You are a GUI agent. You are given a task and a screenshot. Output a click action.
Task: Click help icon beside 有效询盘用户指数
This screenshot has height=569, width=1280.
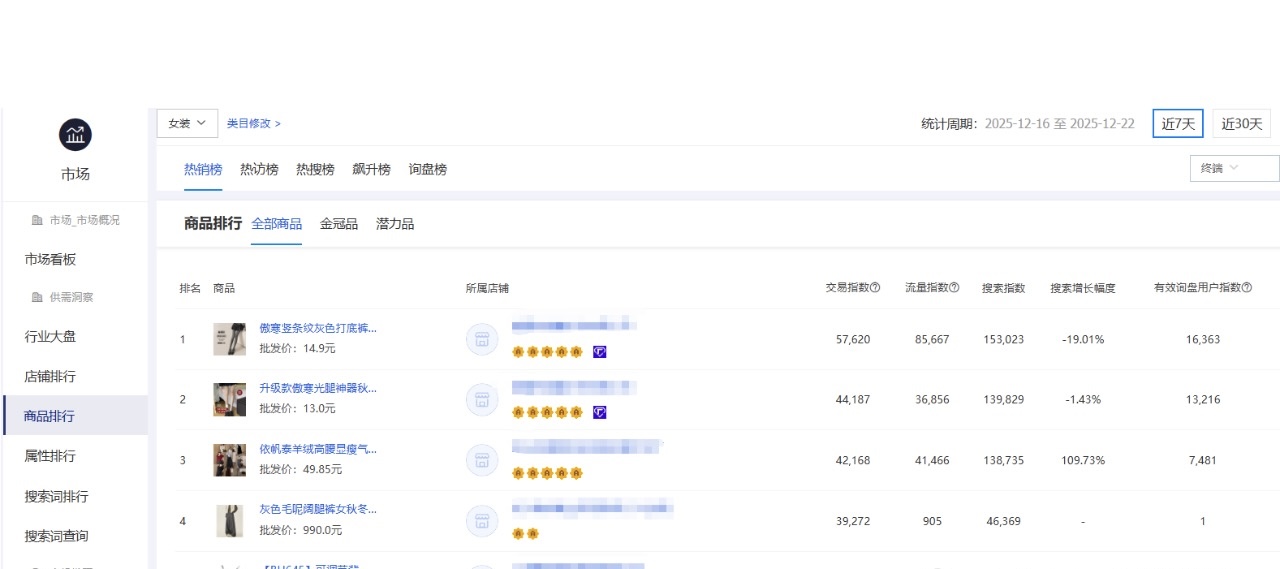coord(1248,288)
